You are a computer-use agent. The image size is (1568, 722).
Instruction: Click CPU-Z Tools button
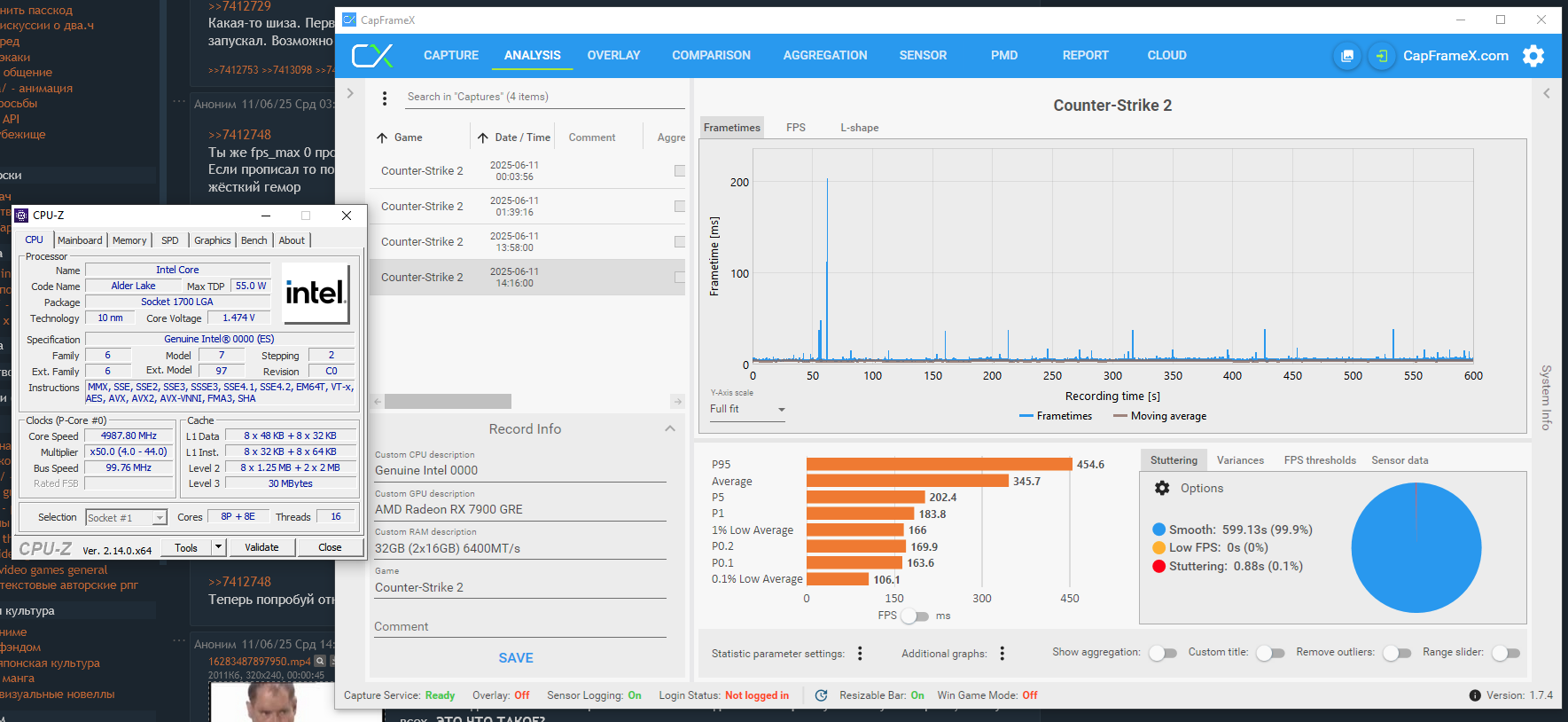[x=186, y=547]
